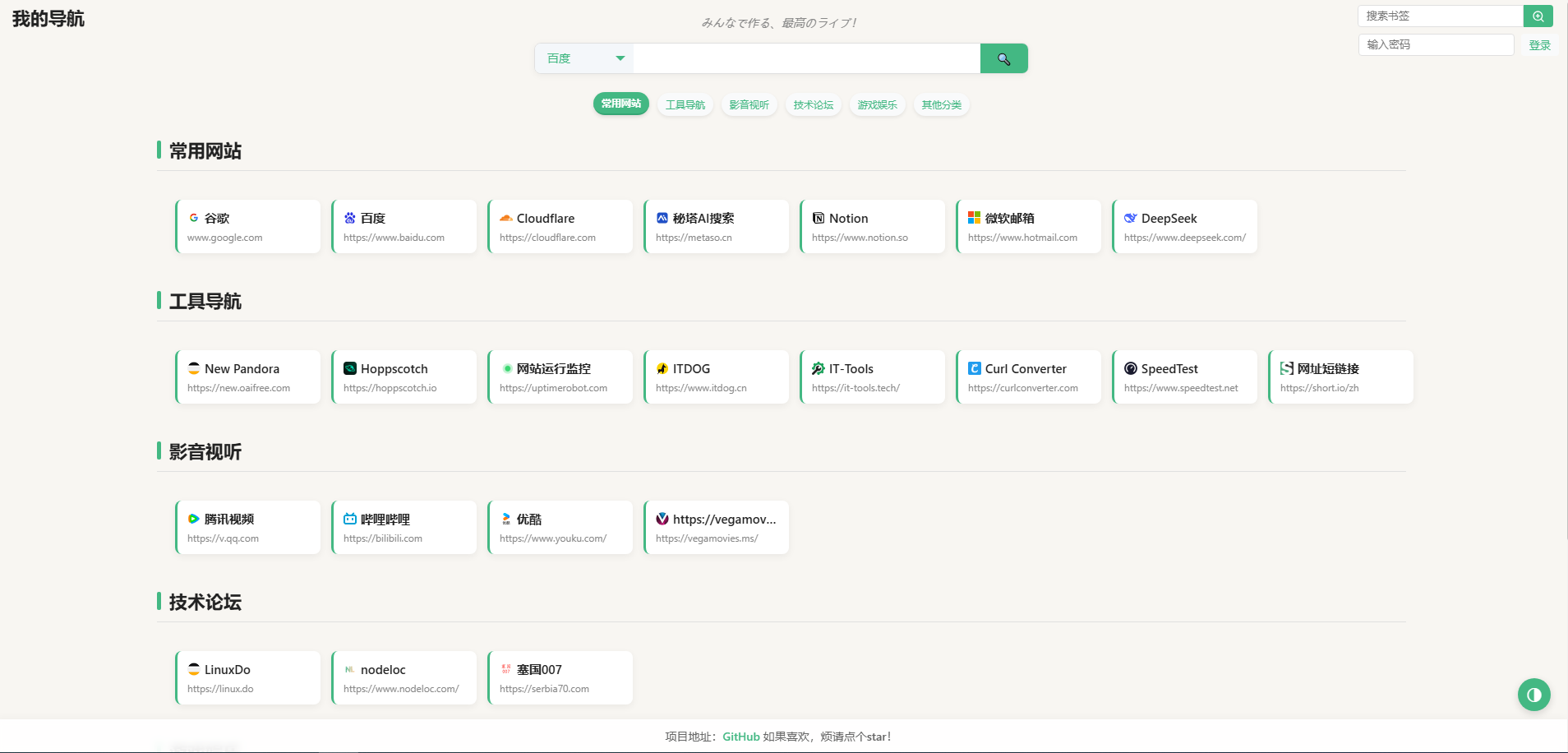Open the 百度 search engine dropdown
The width and height of the screenshot is (1568, 753).
point(584,58)
